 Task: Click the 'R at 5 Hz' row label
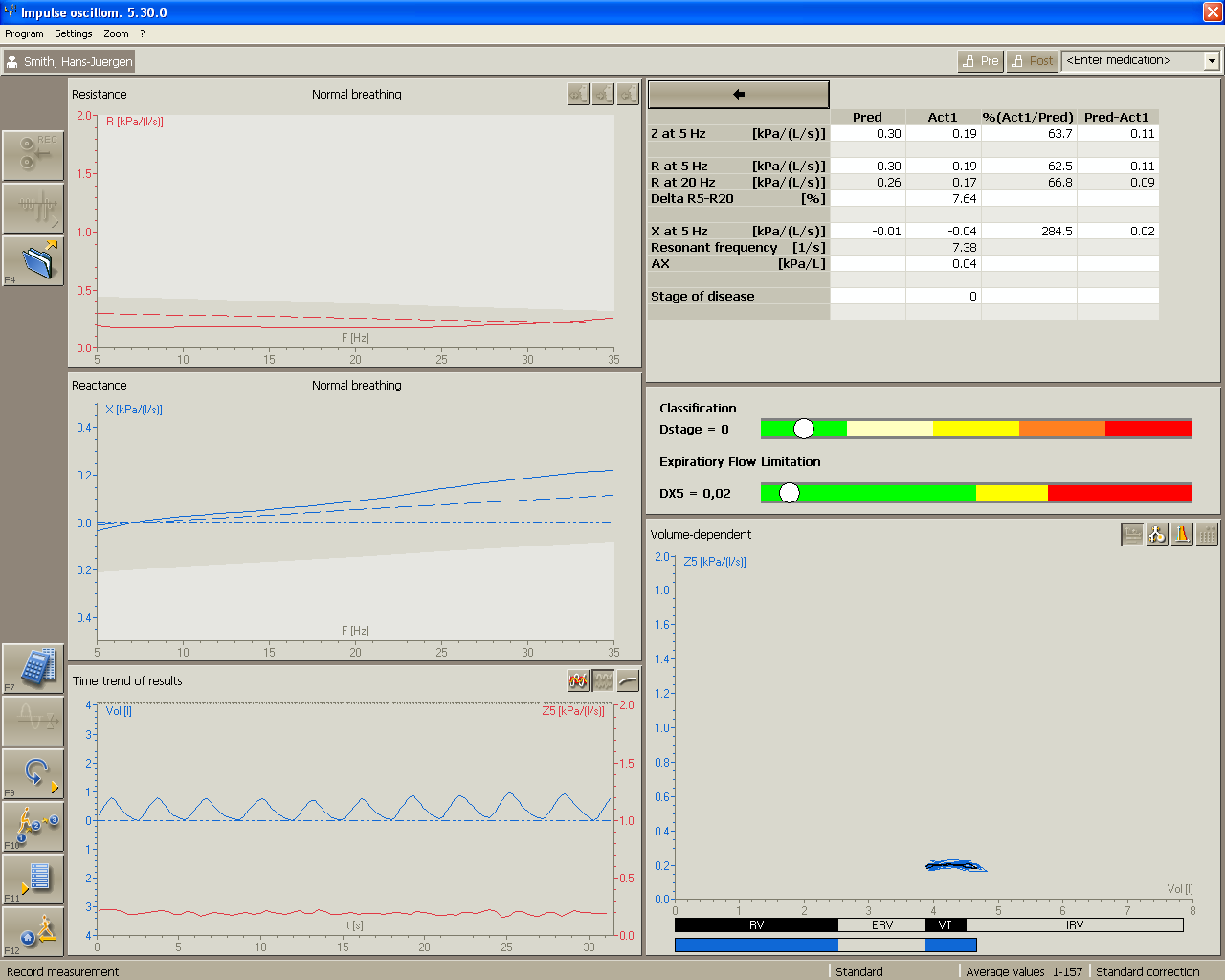(679, 167)
